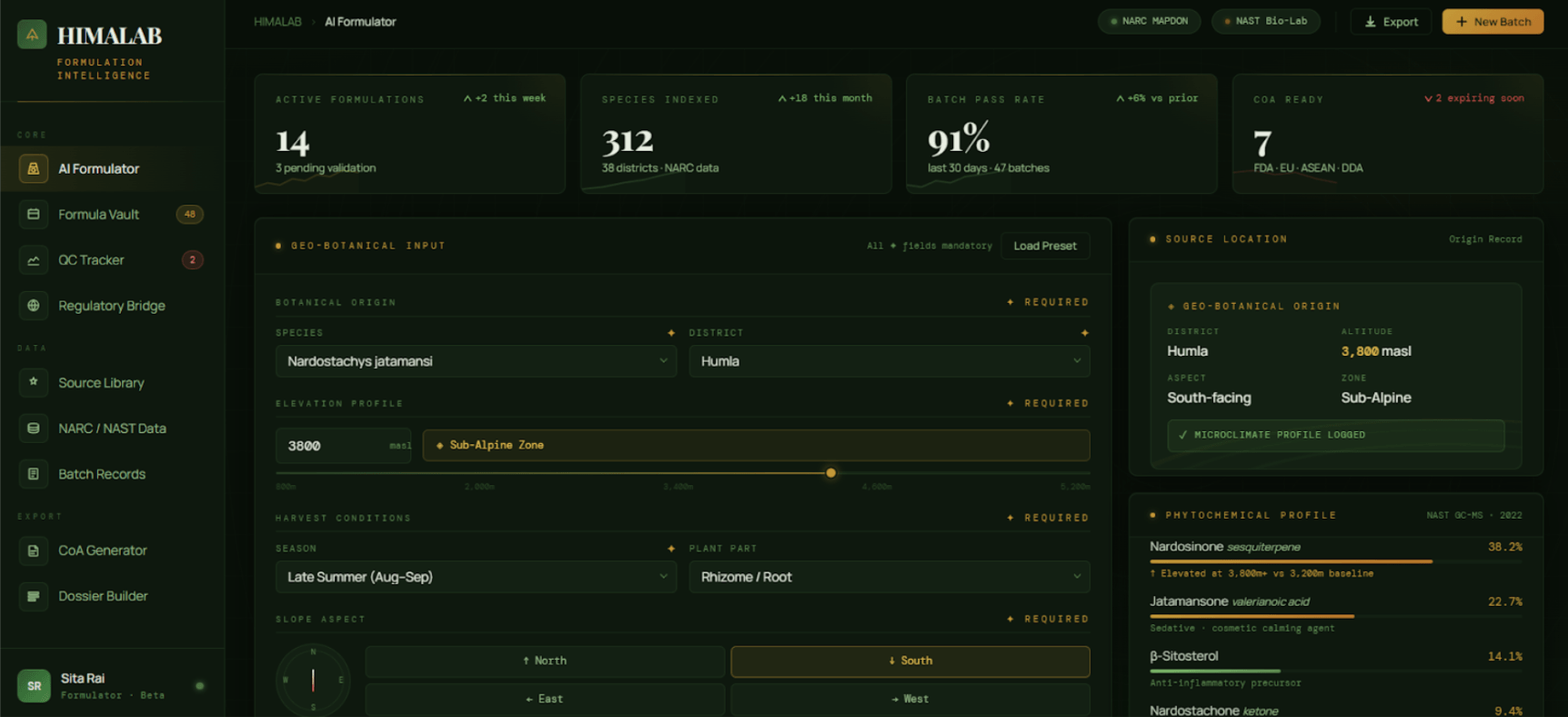Expand the Species dropdown
The width and height of the screenshot is (1568, 717).
(x=476, y=361)
